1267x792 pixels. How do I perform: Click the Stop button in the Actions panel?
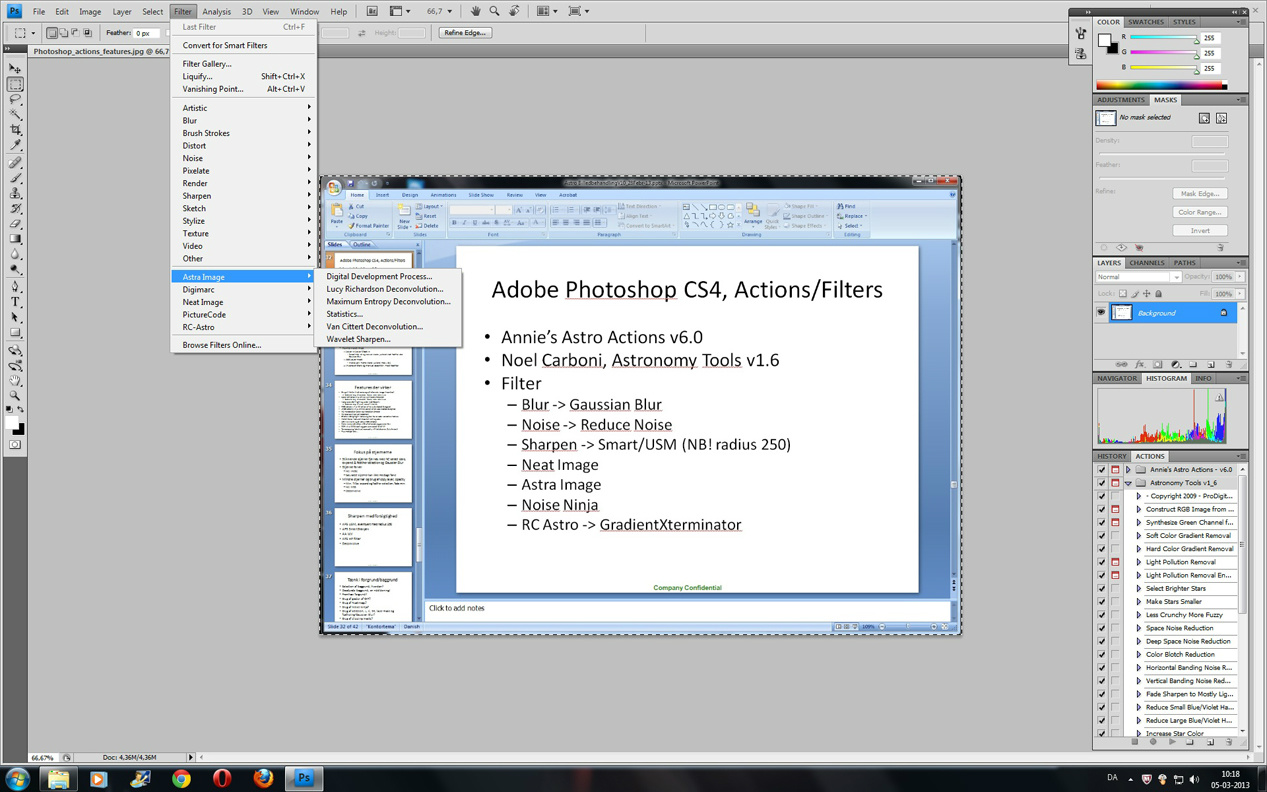pos(1134,742)
